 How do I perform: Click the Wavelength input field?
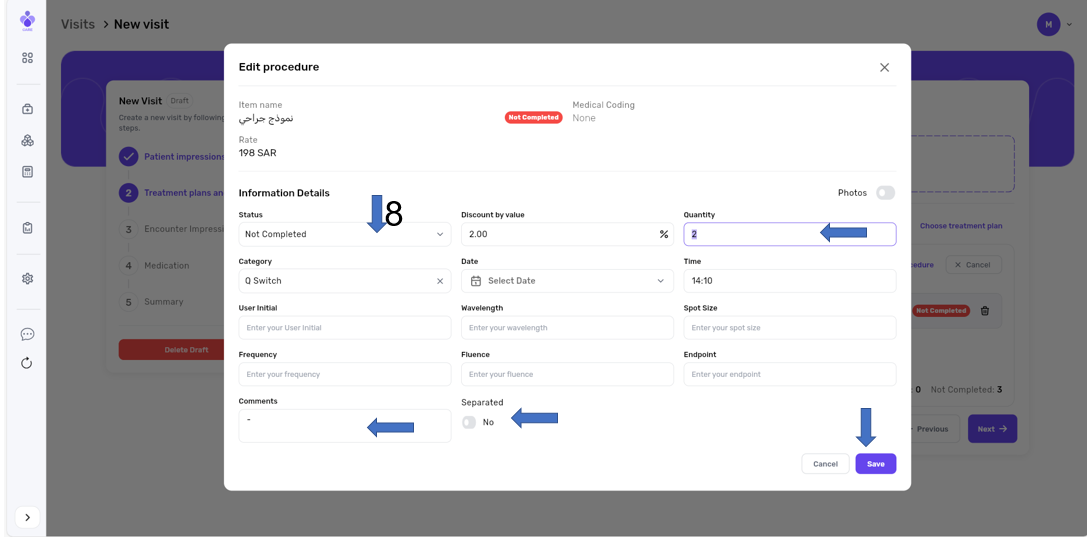point(566,328)
